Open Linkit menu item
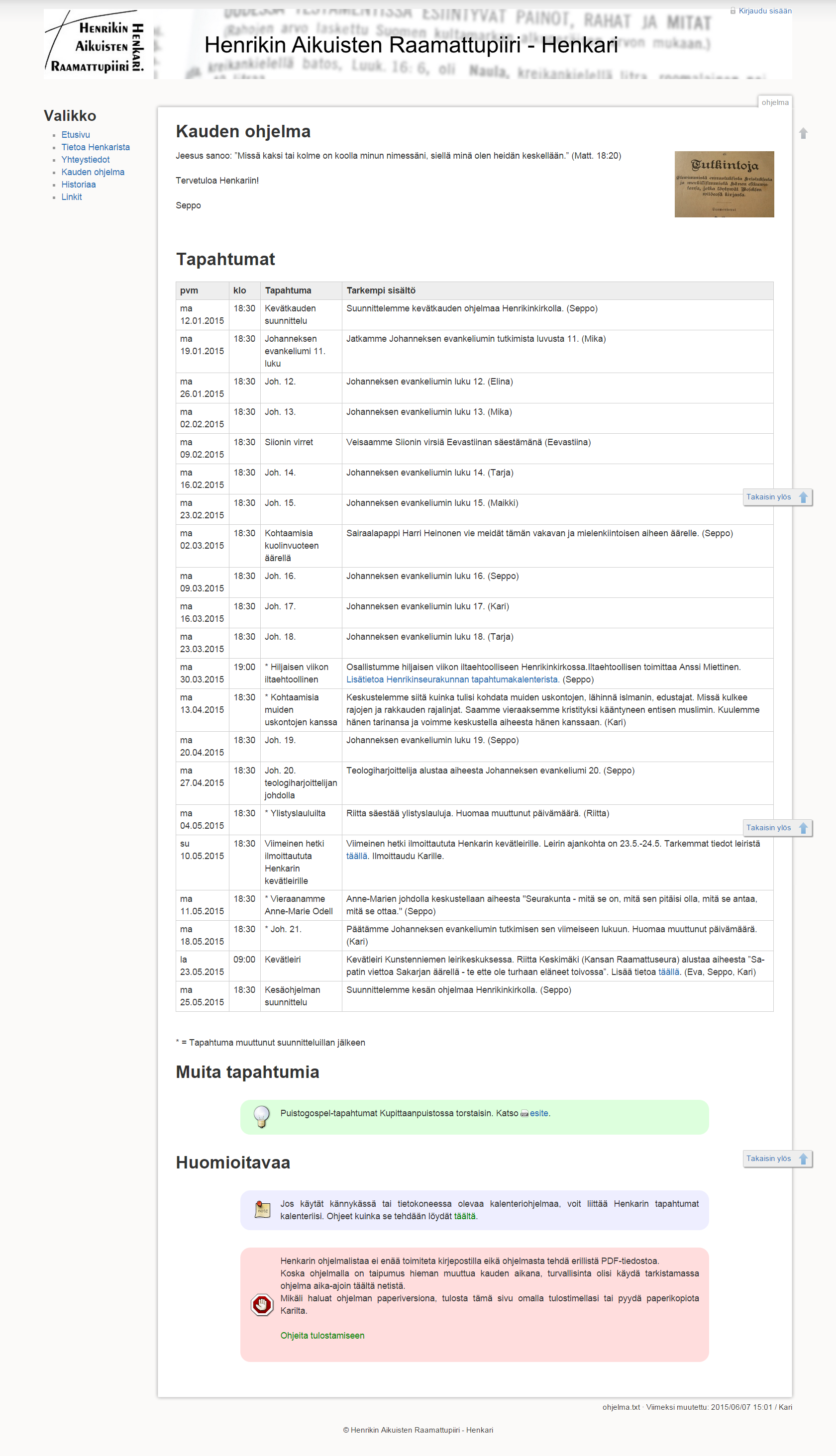 click(72, 197)
